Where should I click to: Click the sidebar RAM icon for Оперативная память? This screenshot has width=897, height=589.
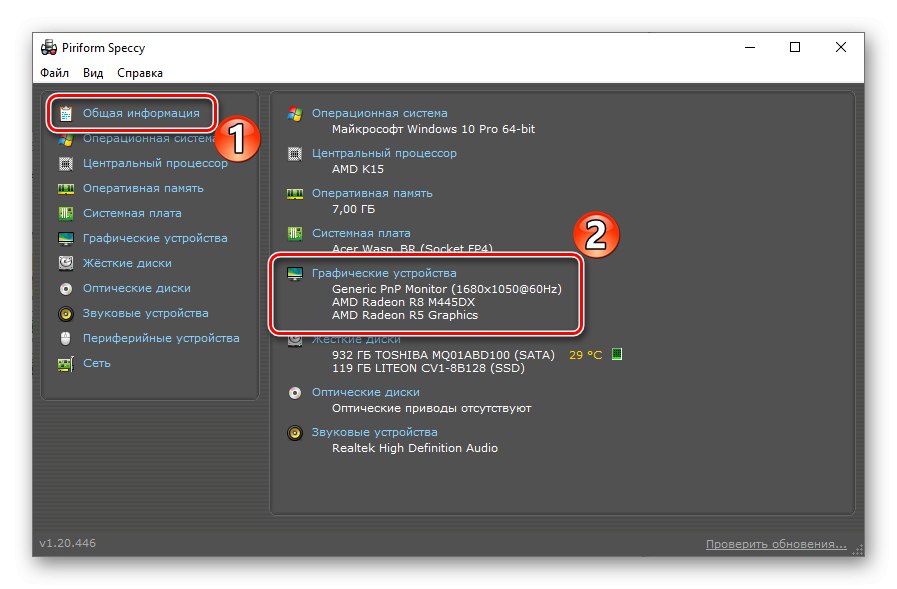(x=66, y=189)
